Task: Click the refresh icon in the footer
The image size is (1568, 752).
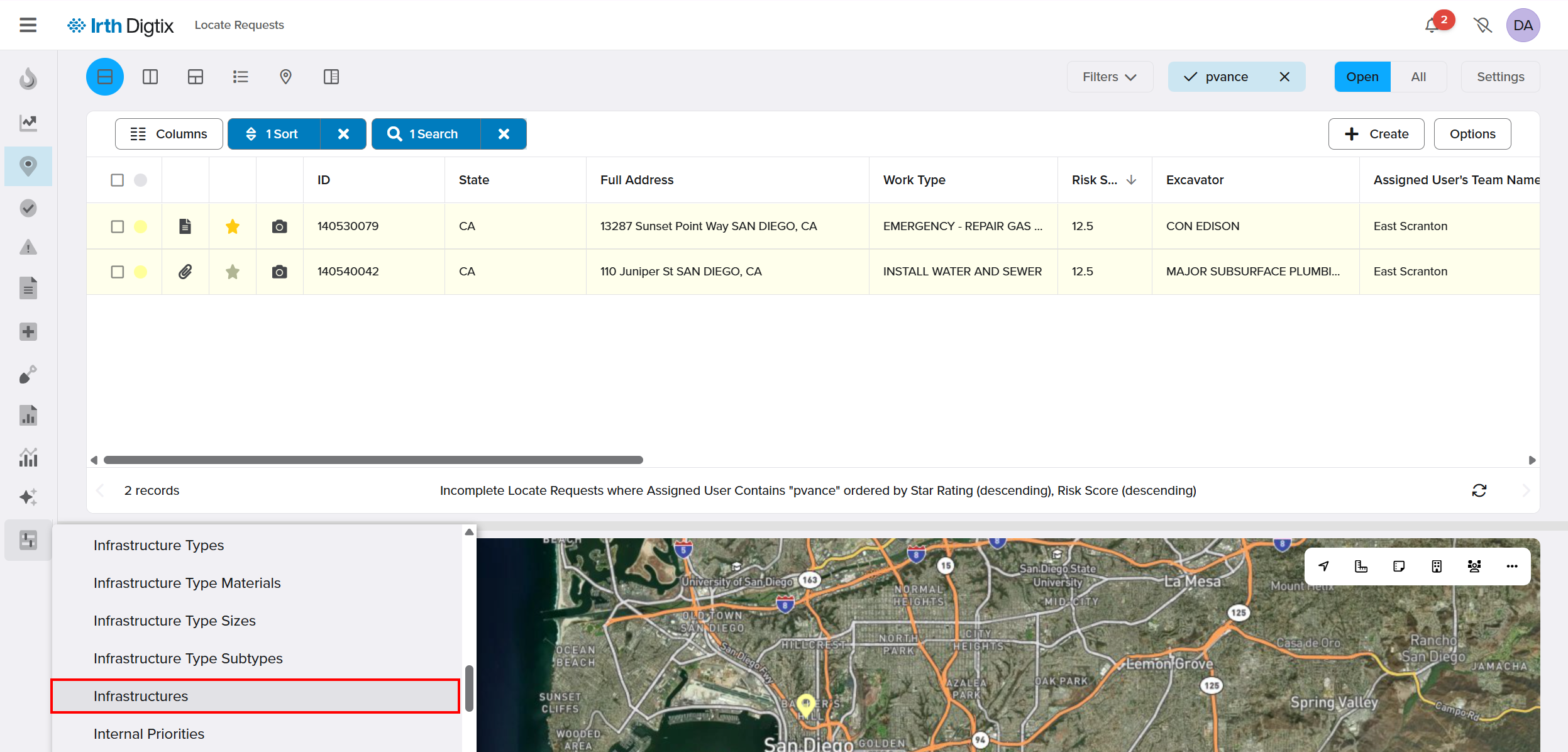Action: pyautogui.click(x=1479, y=490)
